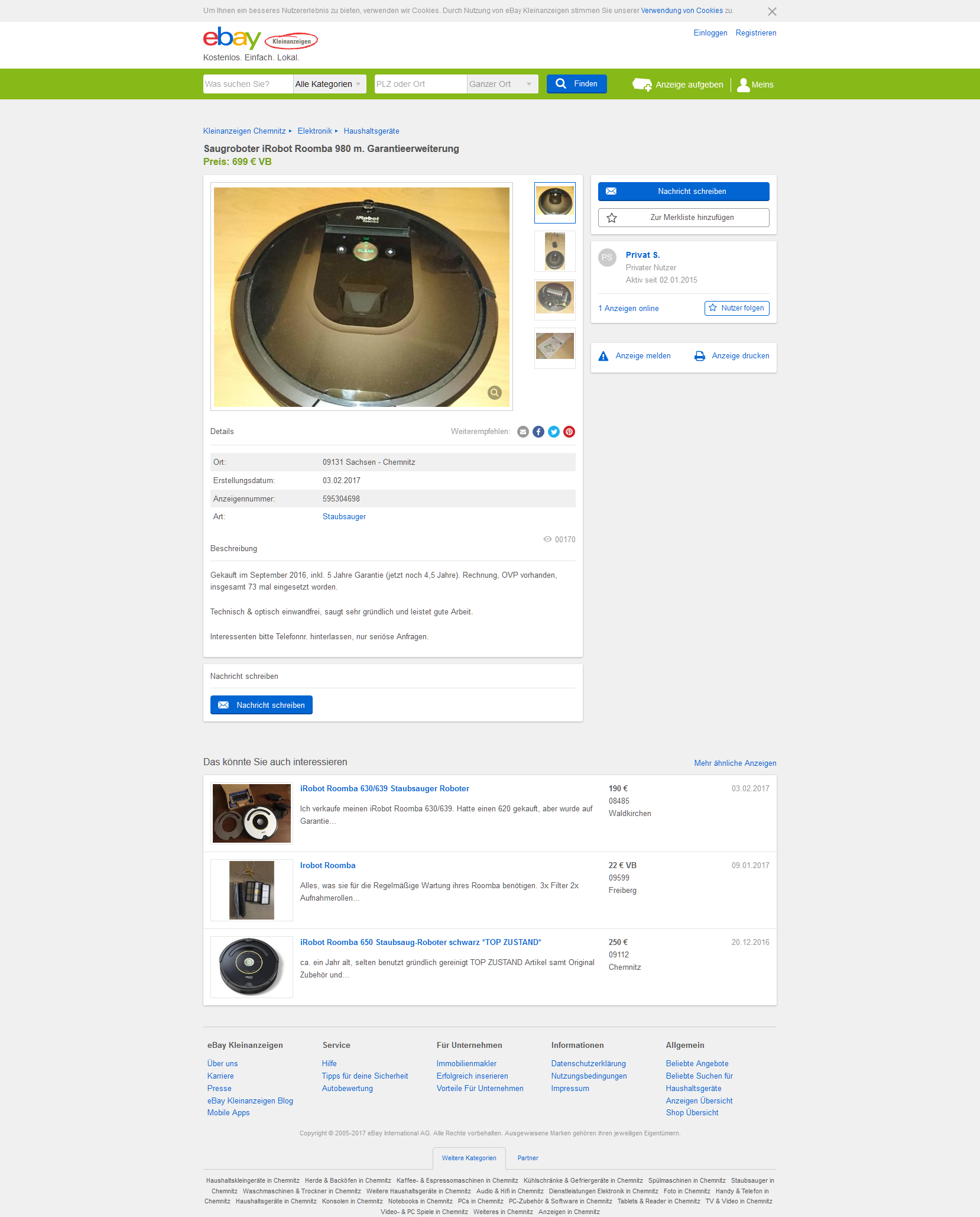This screenshot has height=1217, width=980.
Task: Switch to Weitere Kategorien tab
Action: [x=469, y=1158]
